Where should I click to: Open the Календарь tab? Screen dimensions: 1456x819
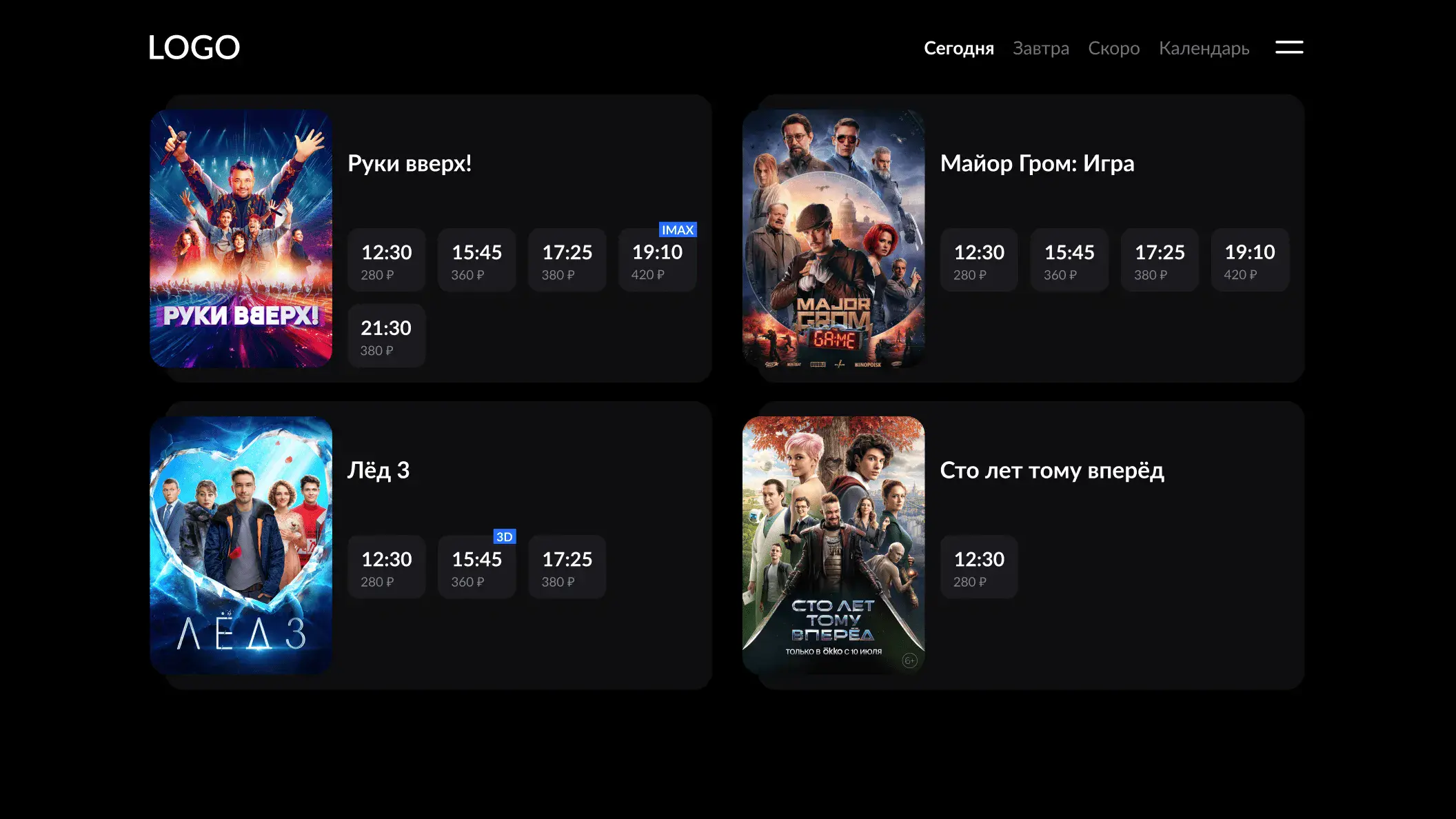pos(1204,48)
